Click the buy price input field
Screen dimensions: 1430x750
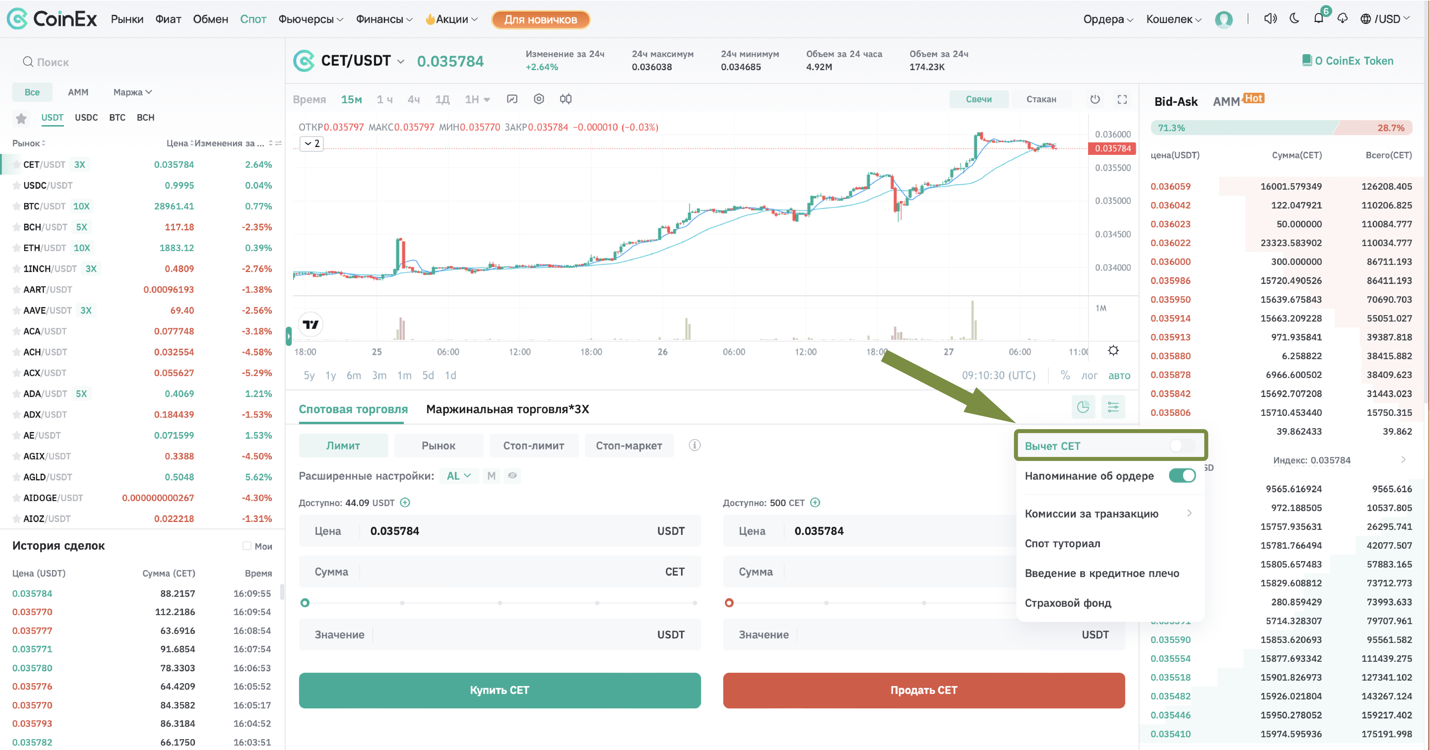(x=500, y=531)
